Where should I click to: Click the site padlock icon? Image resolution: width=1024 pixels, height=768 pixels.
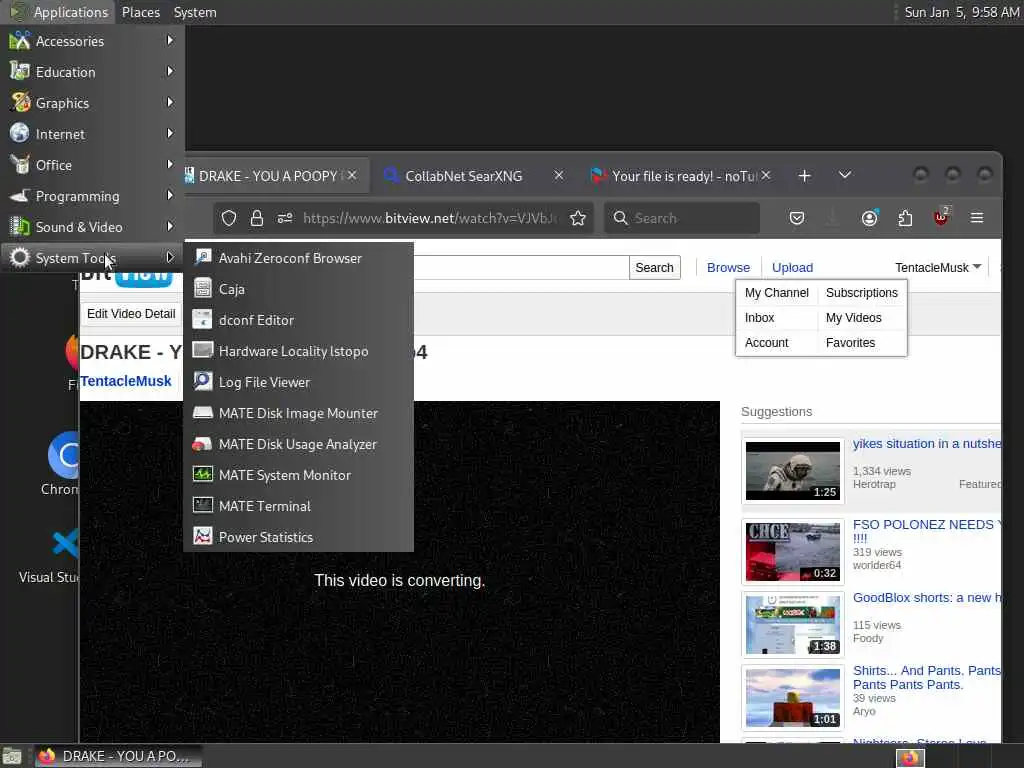pyautogui.click(x=257, y=218)
